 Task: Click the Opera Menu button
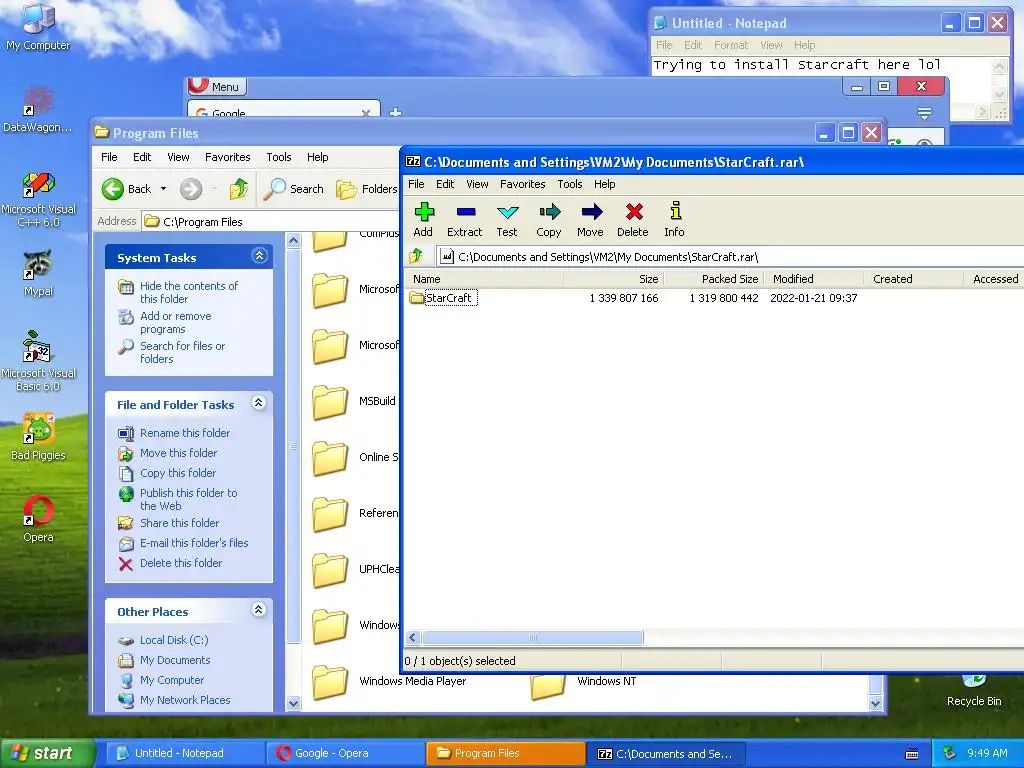click(217, 86)
